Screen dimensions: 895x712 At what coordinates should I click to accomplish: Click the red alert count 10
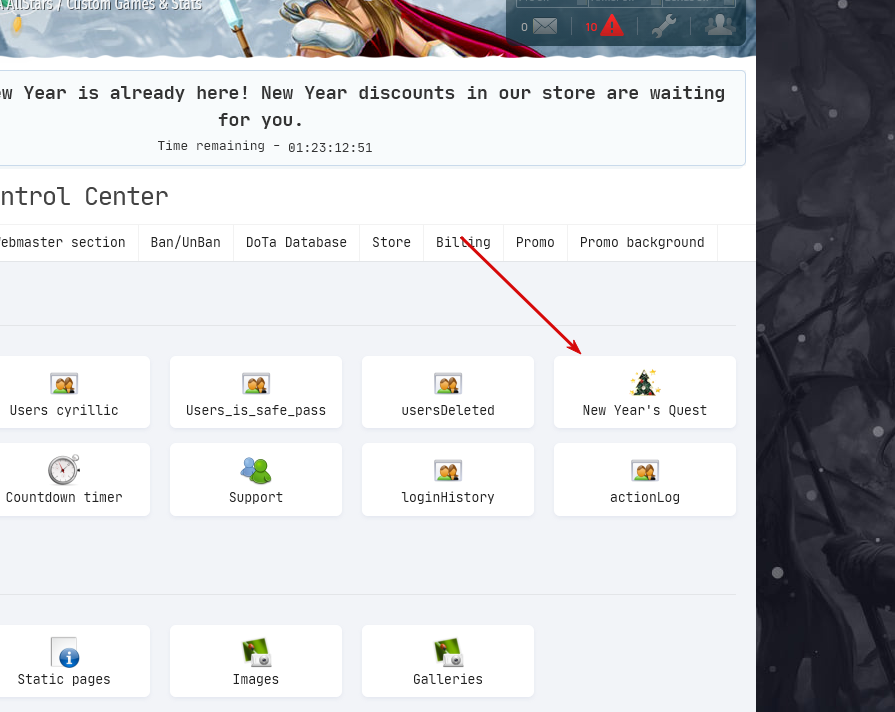coord(591,27)
